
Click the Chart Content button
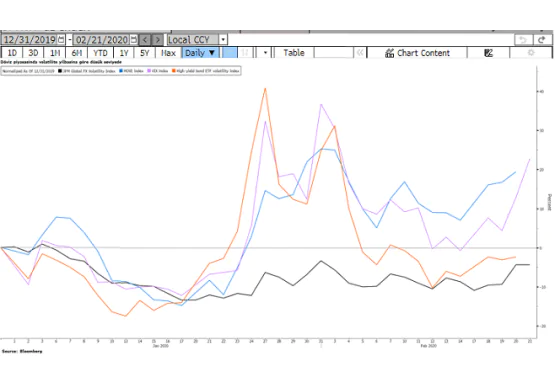pos(417,53)
